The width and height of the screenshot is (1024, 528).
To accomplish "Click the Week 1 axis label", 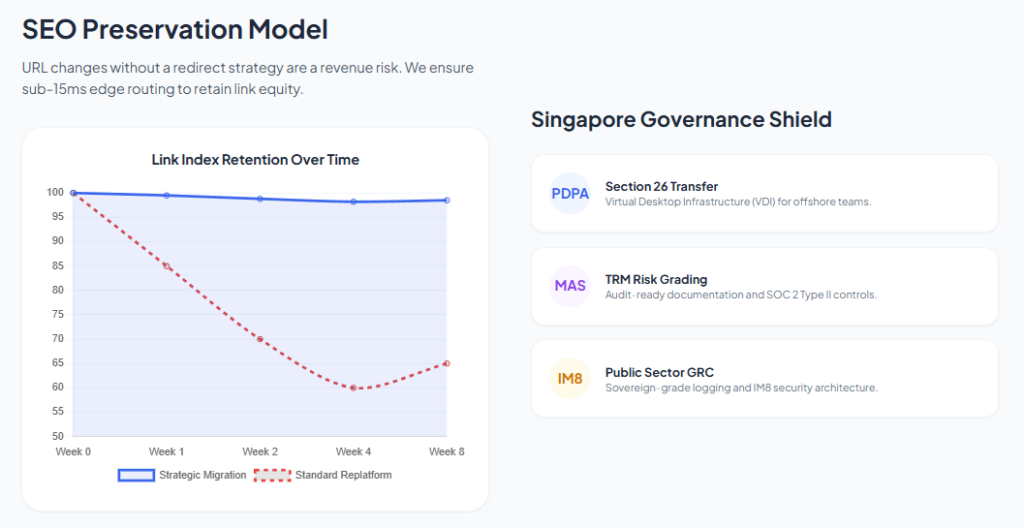I will pyautogui.click(x=167, y=452).
